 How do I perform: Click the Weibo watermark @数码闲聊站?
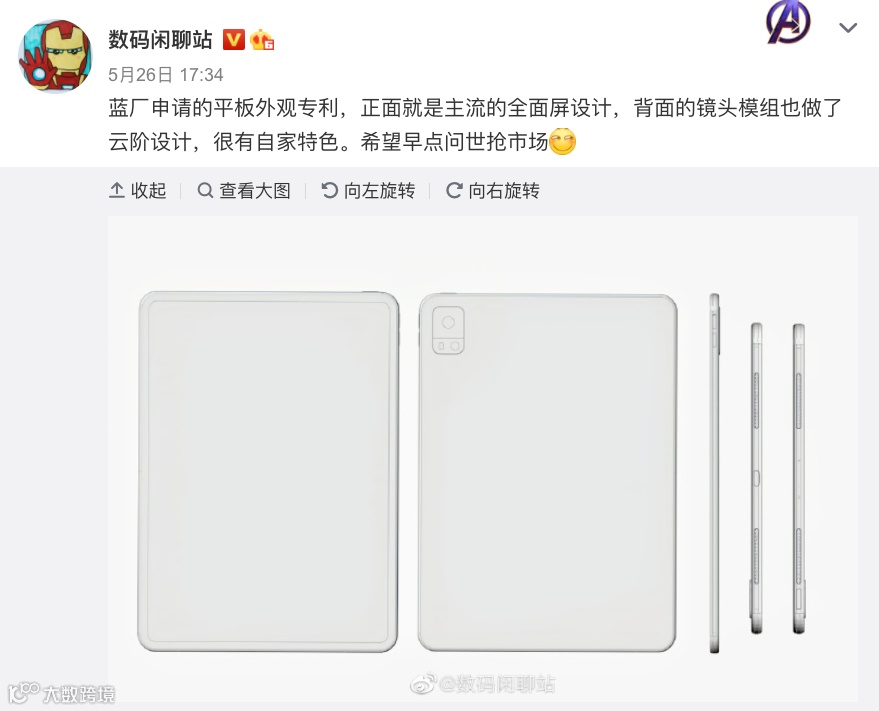click(483, 684)
